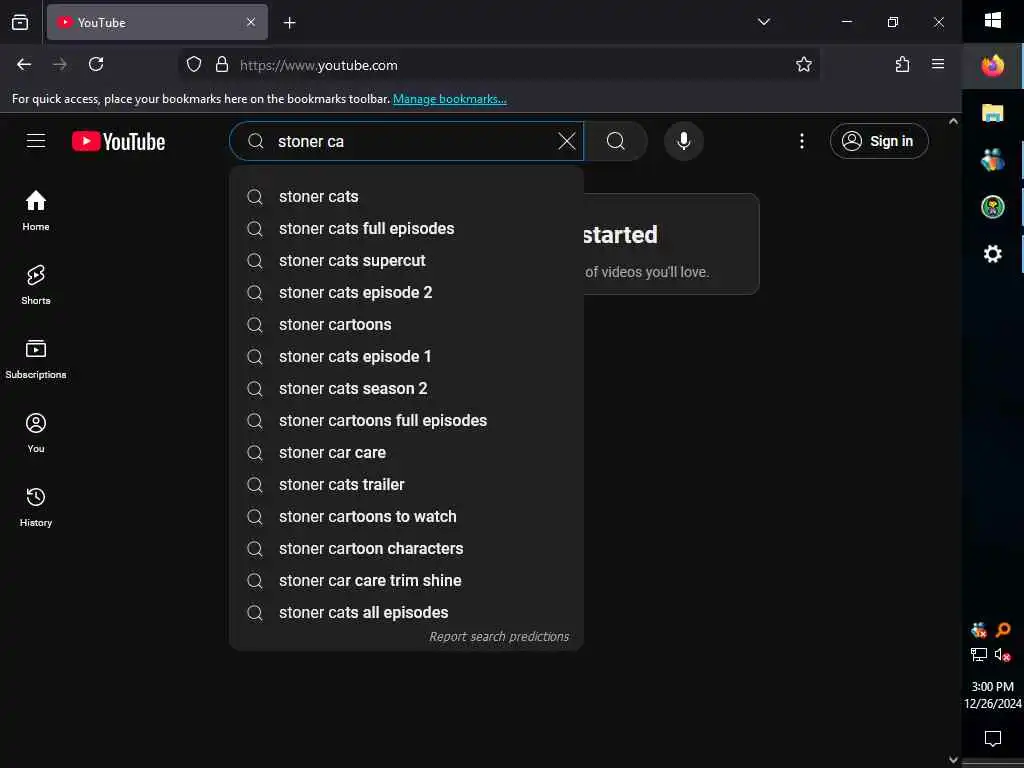Click 'Report search predictions' link
The height and width of the screenshot is (768, 1024).
tap(499, 637)
